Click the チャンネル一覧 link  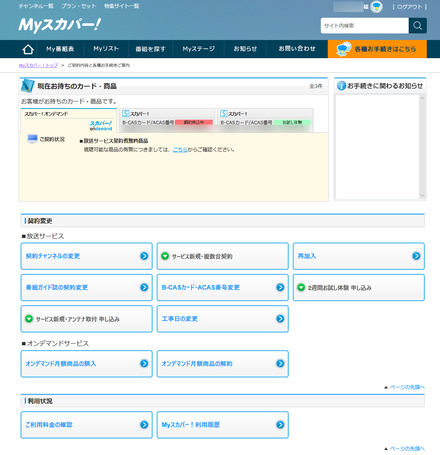37,6
